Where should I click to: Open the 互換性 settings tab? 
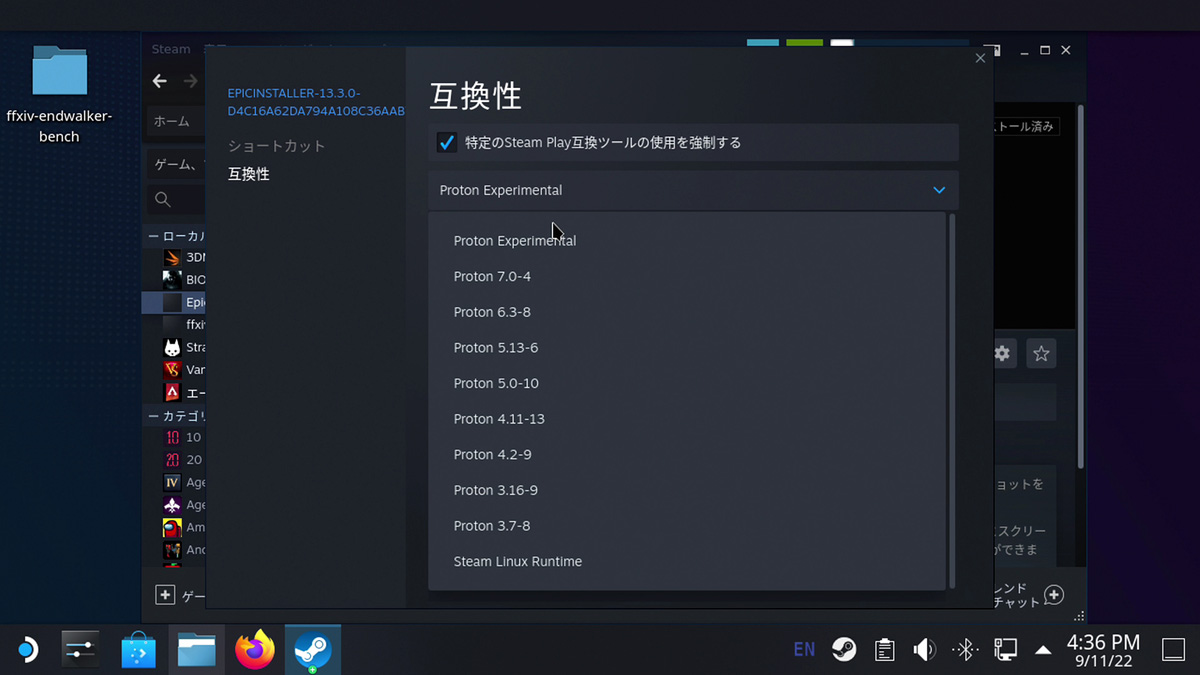pos(248,174)
